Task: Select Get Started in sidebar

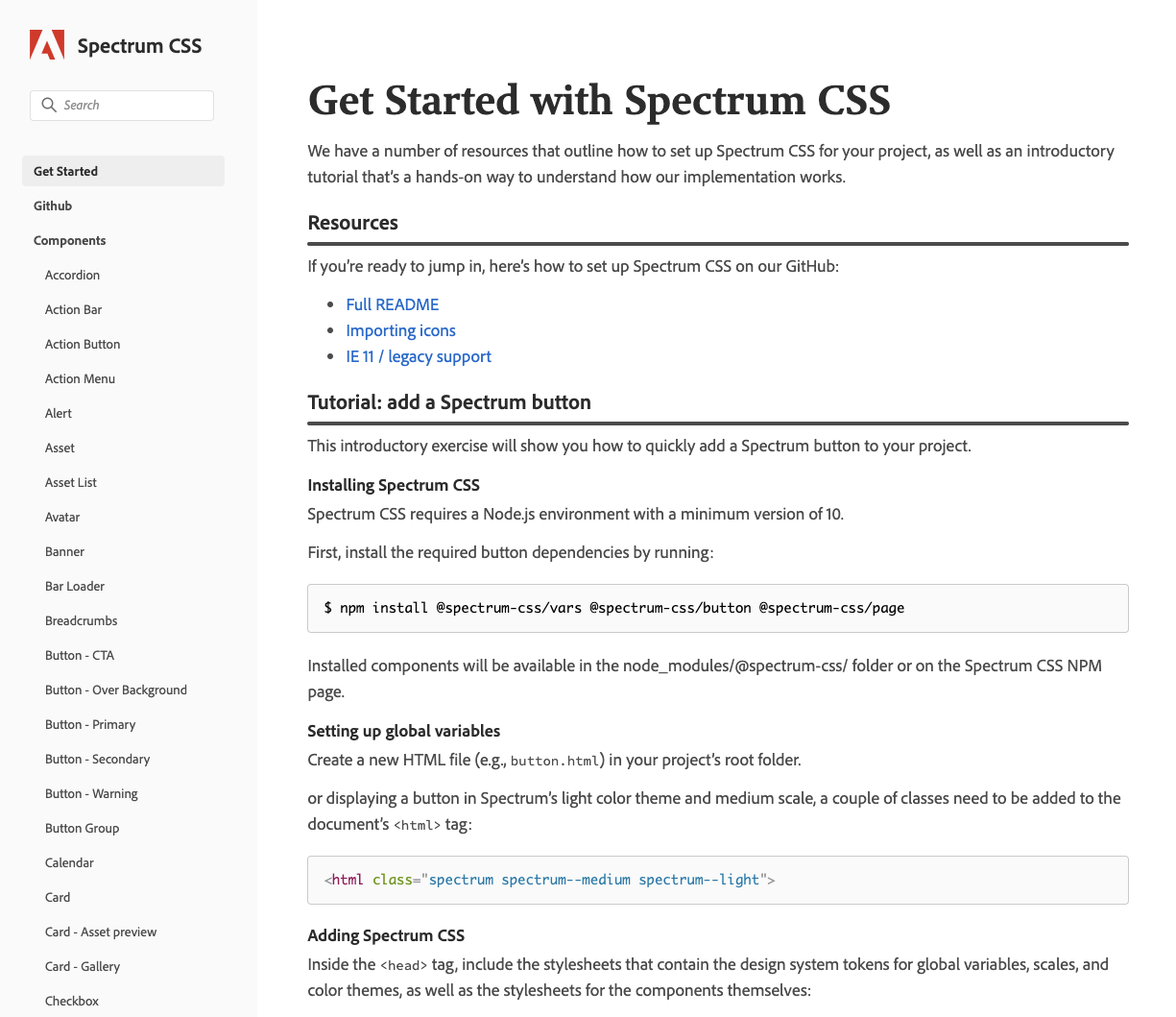Action: (x=123, y=171)
